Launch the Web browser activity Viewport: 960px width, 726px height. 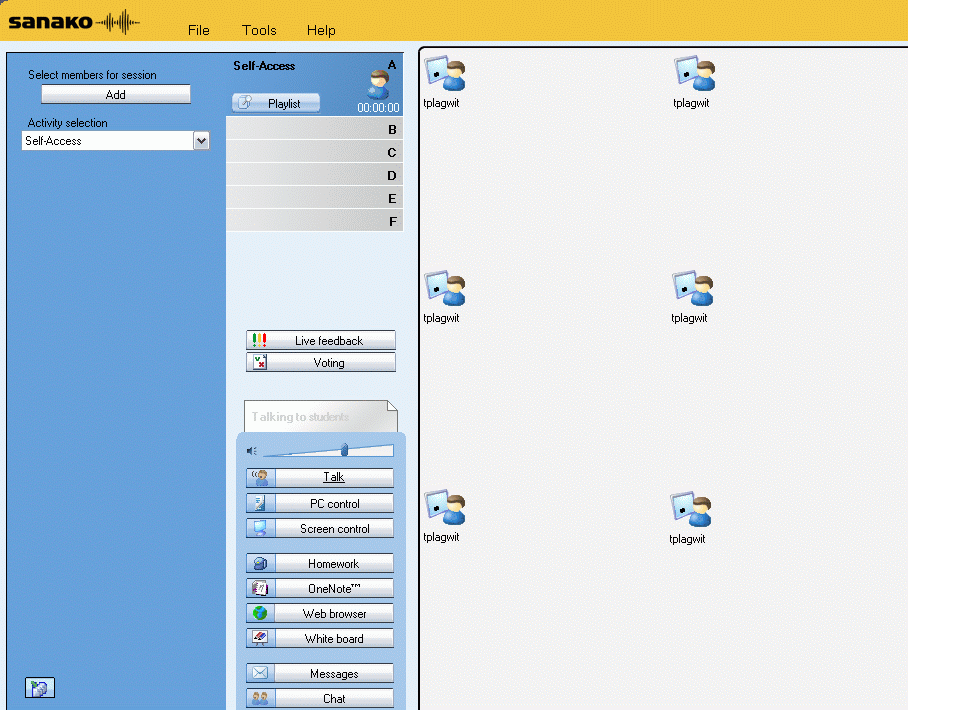pos(320,614)
